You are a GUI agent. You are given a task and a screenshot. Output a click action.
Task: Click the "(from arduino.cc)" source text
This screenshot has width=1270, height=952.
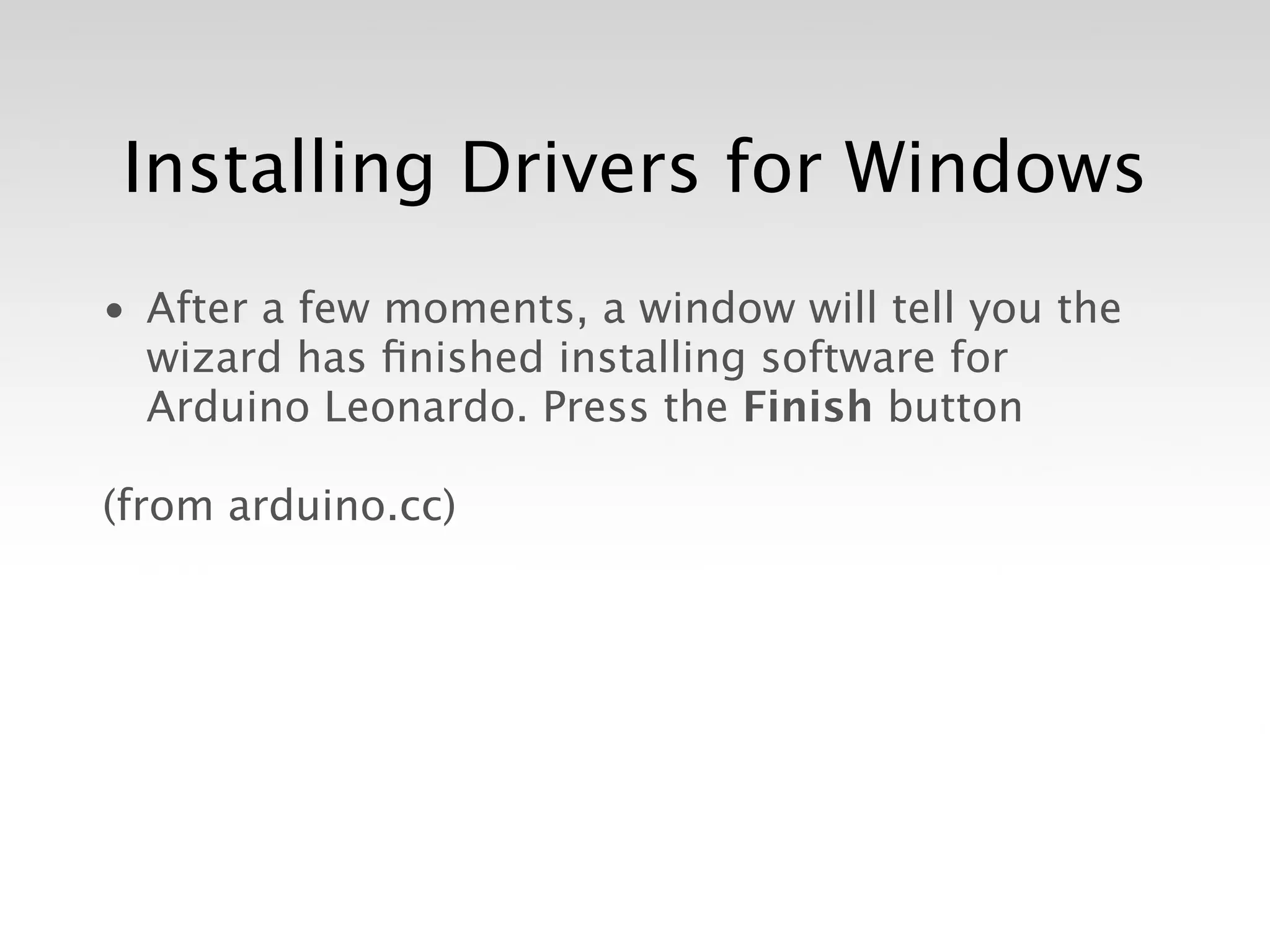point(280,505)
